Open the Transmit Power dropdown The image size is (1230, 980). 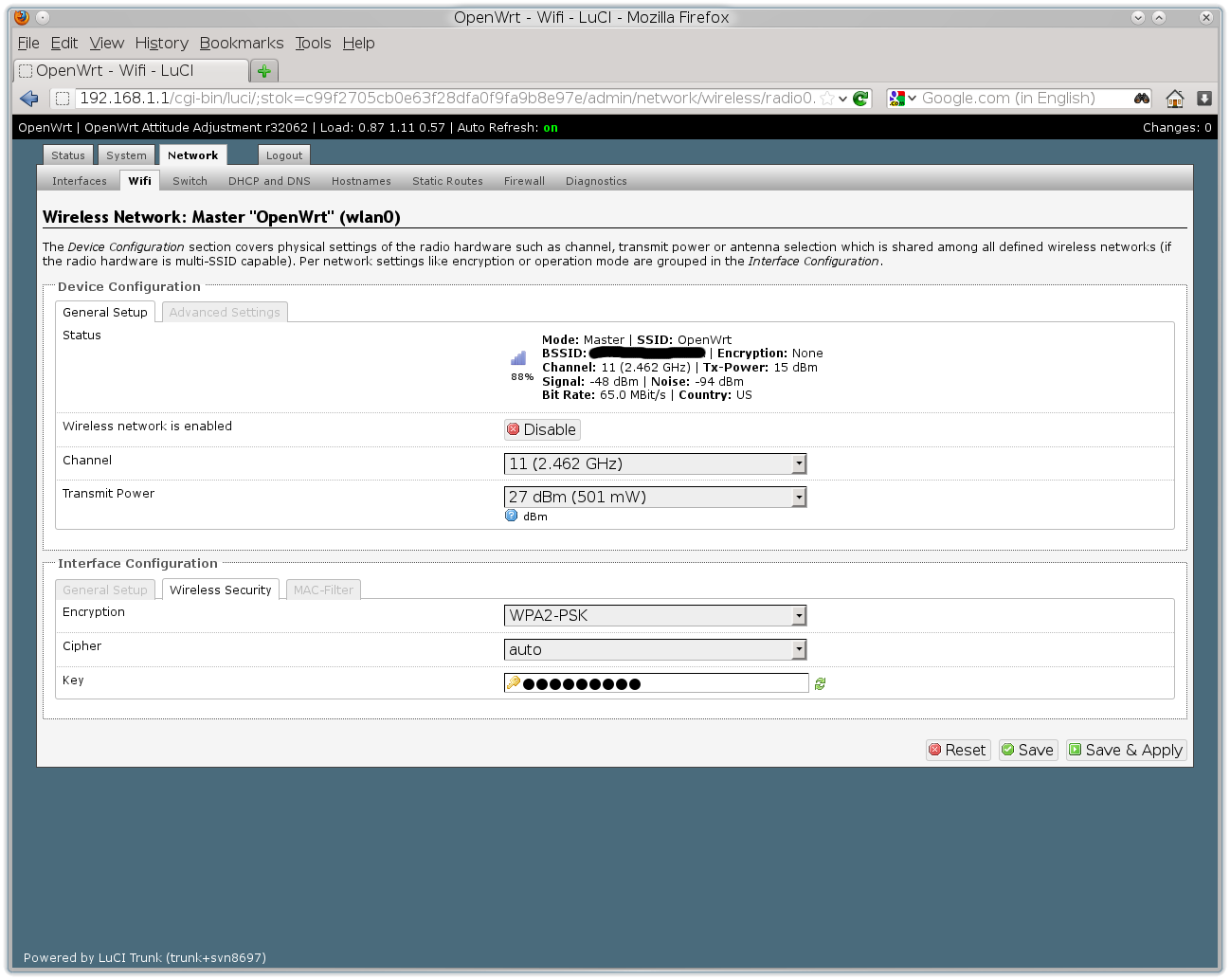pyautogui.click(x=655, y=497)
